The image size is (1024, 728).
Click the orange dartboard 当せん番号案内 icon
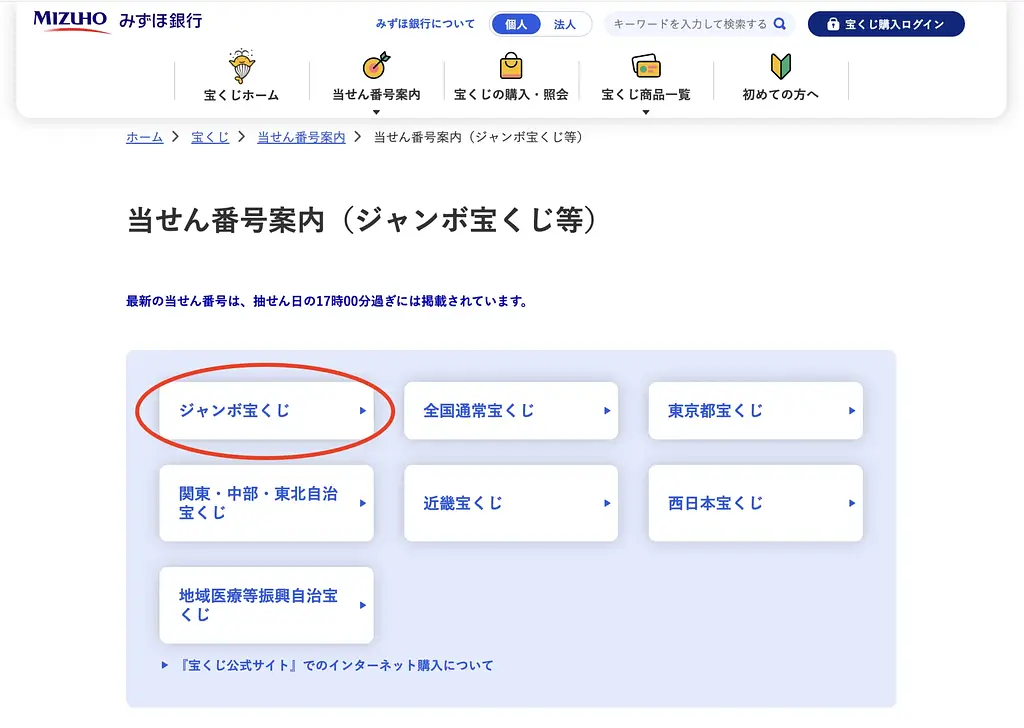tap(374, 64)
